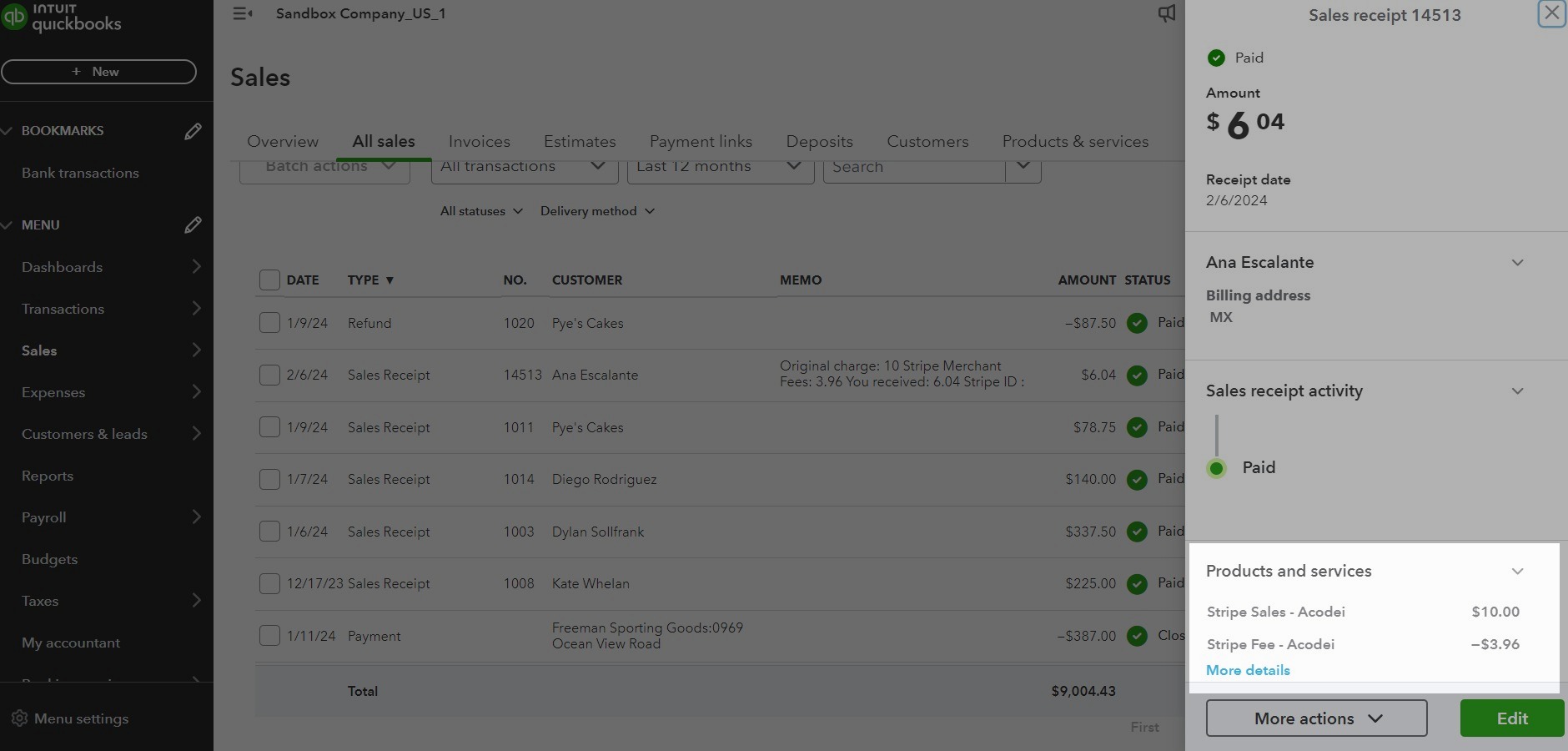Click Paid status icon for Diego Rodriguez
This screenshot has width=1568, height=751.
(x=1137, y=479)
